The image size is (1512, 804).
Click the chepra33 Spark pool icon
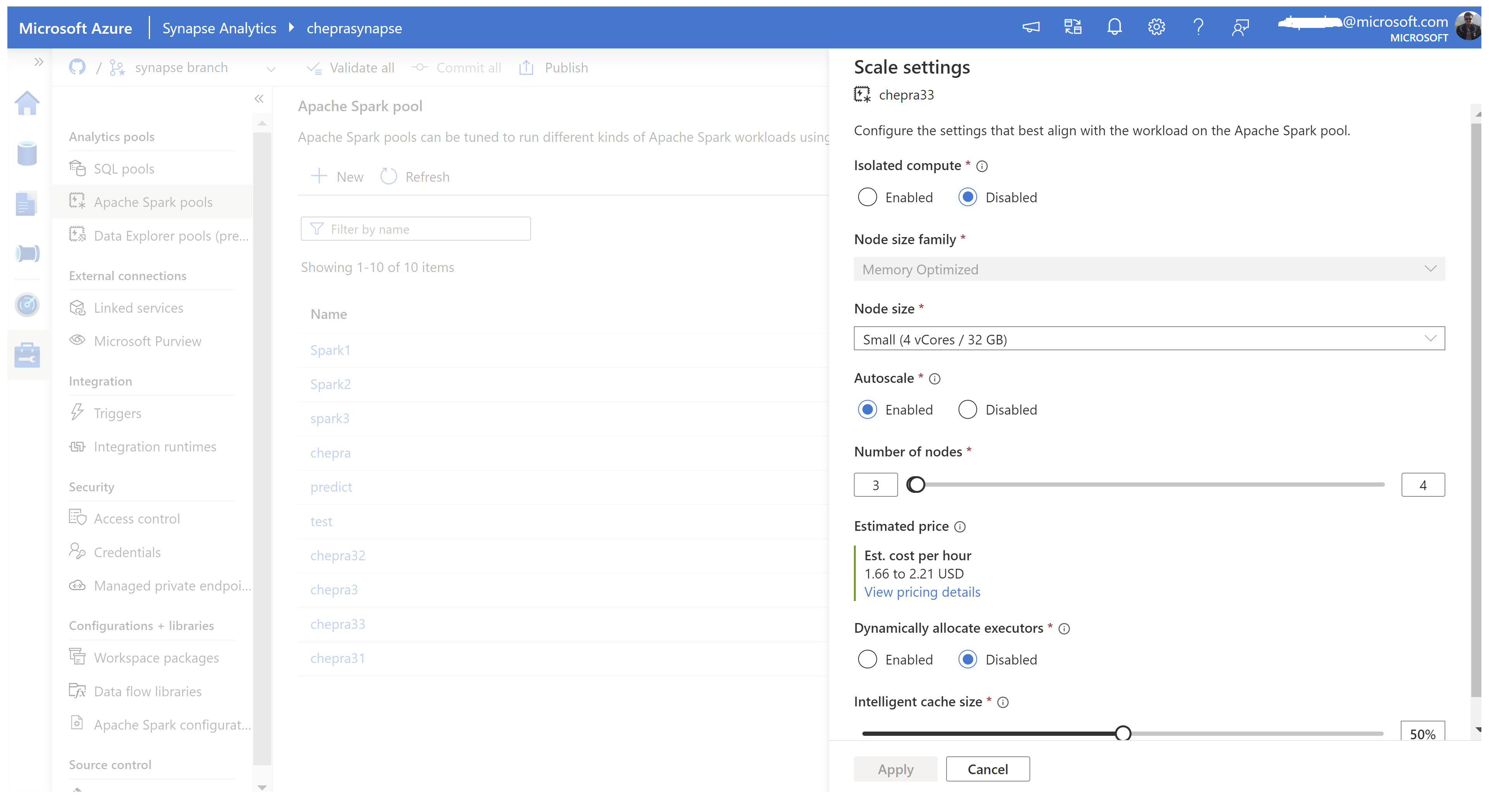tap(862, 95)
